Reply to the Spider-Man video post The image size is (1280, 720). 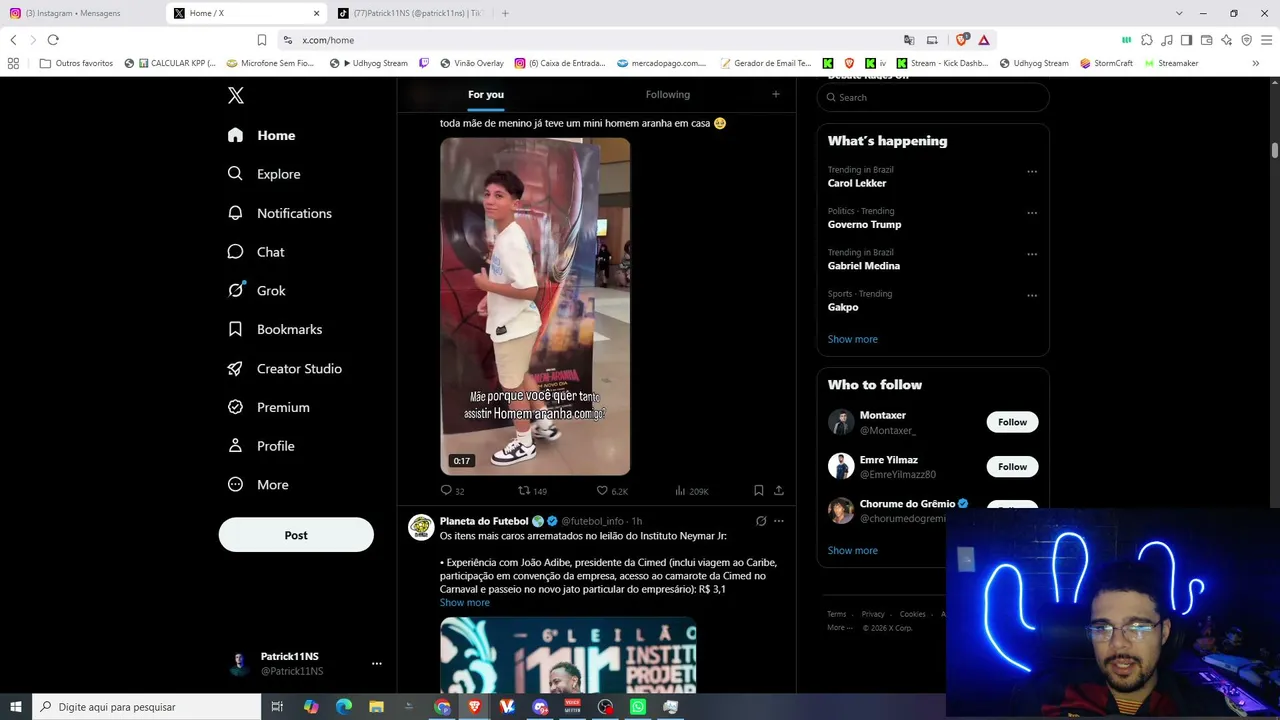(452, 491)
